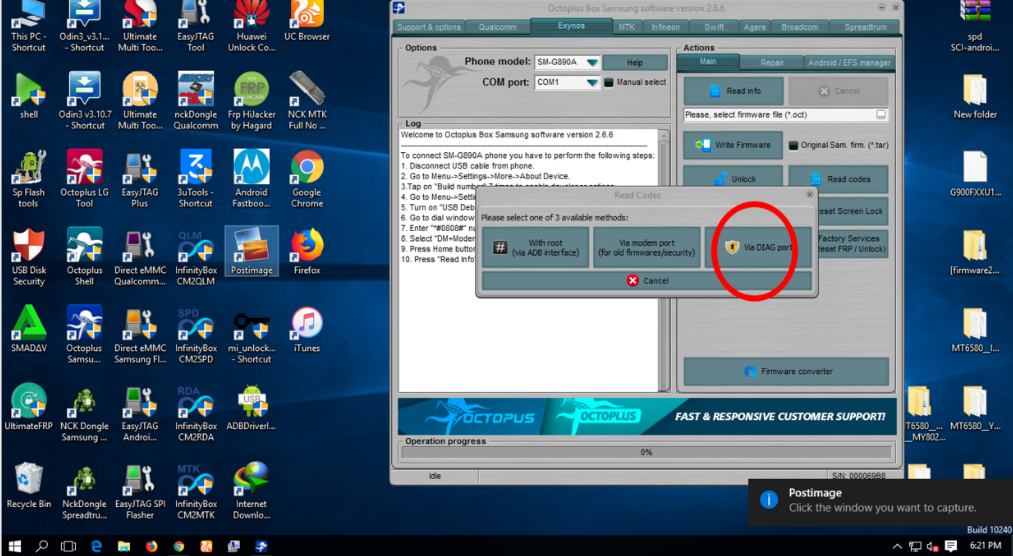The height and width of the screenshot is (556, 1013).
Task: Choose Via DIAG port method
Action: (x=758, y=247)
